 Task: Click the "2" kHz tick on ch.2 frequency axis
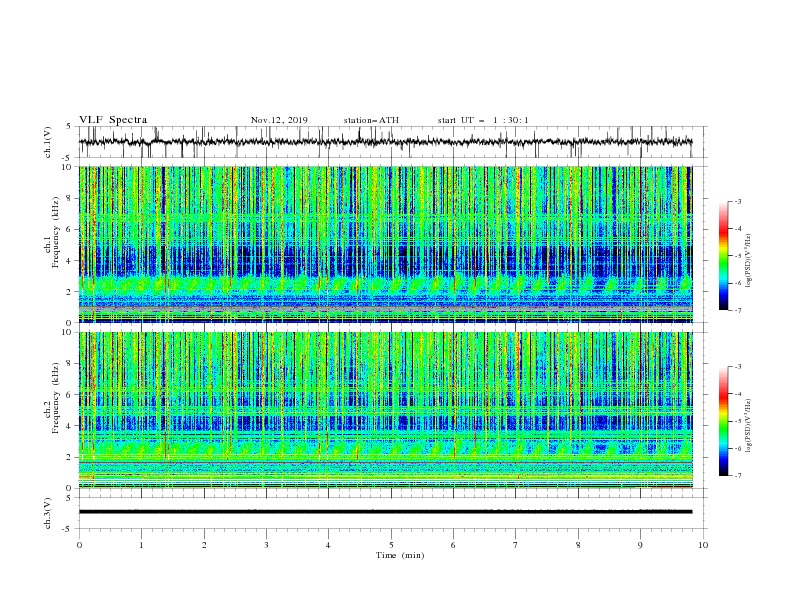point(70,457)
